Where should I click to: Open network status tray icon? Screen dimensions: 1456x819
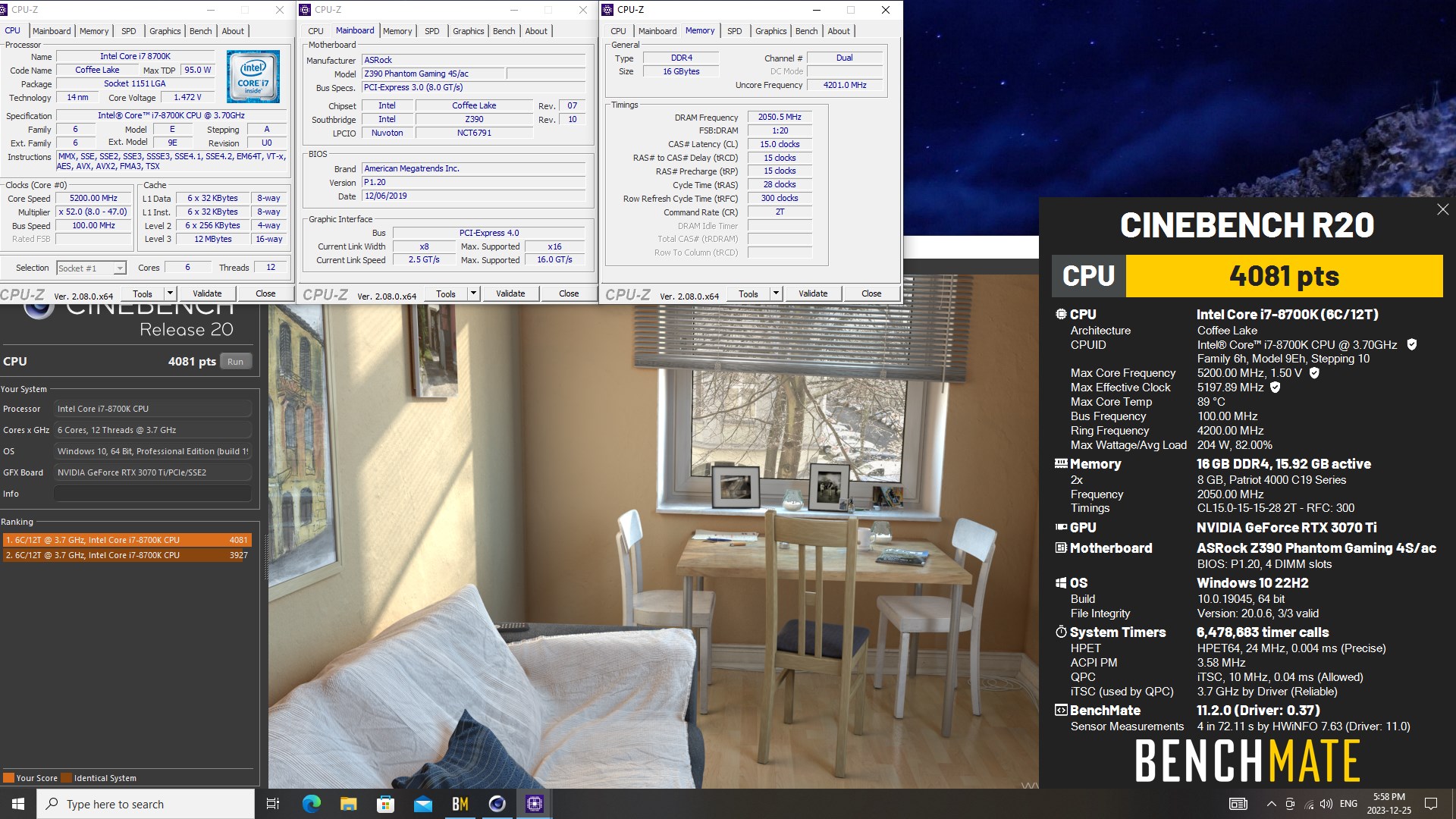point(1309,804)
